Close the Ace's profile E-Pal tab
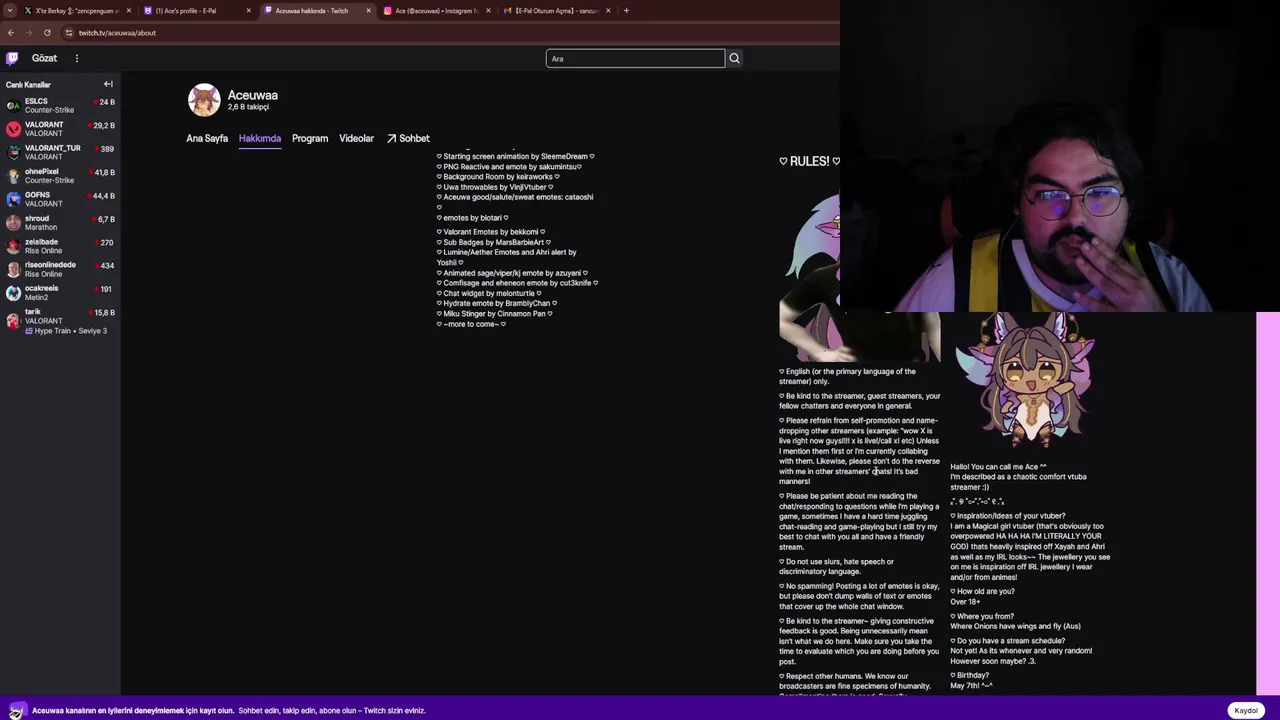The image size is (1280, 720). pos(248,11)
